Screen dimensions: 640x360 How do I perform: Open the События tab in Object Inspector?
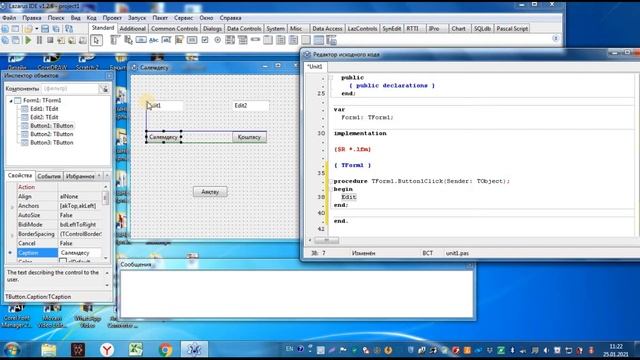click(49, 176)
